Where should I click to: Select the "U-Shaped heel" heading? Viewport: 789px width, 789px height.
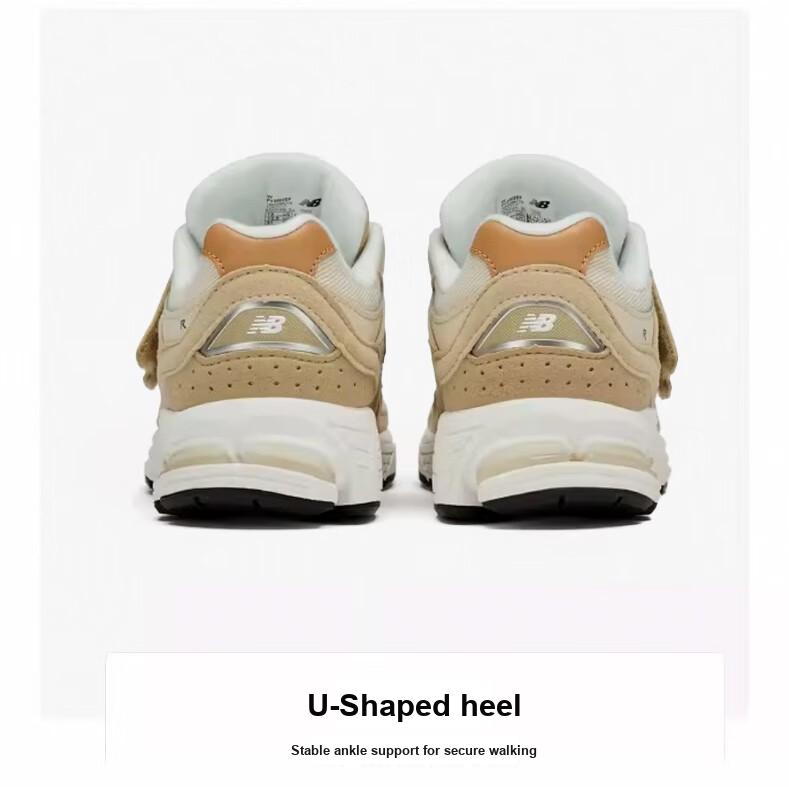click(x=414, y=705)
